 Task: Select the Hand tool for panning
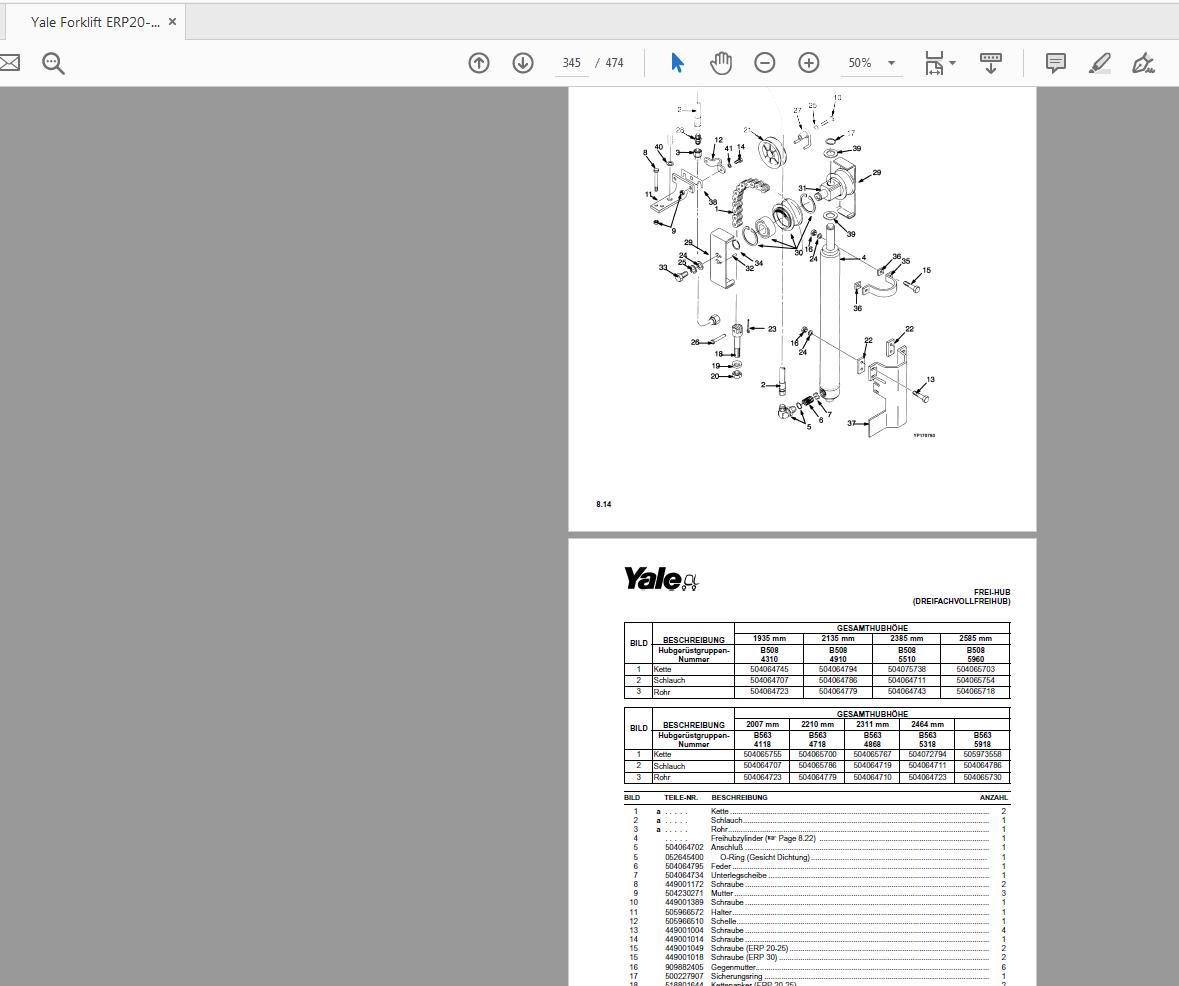(720, 62)
